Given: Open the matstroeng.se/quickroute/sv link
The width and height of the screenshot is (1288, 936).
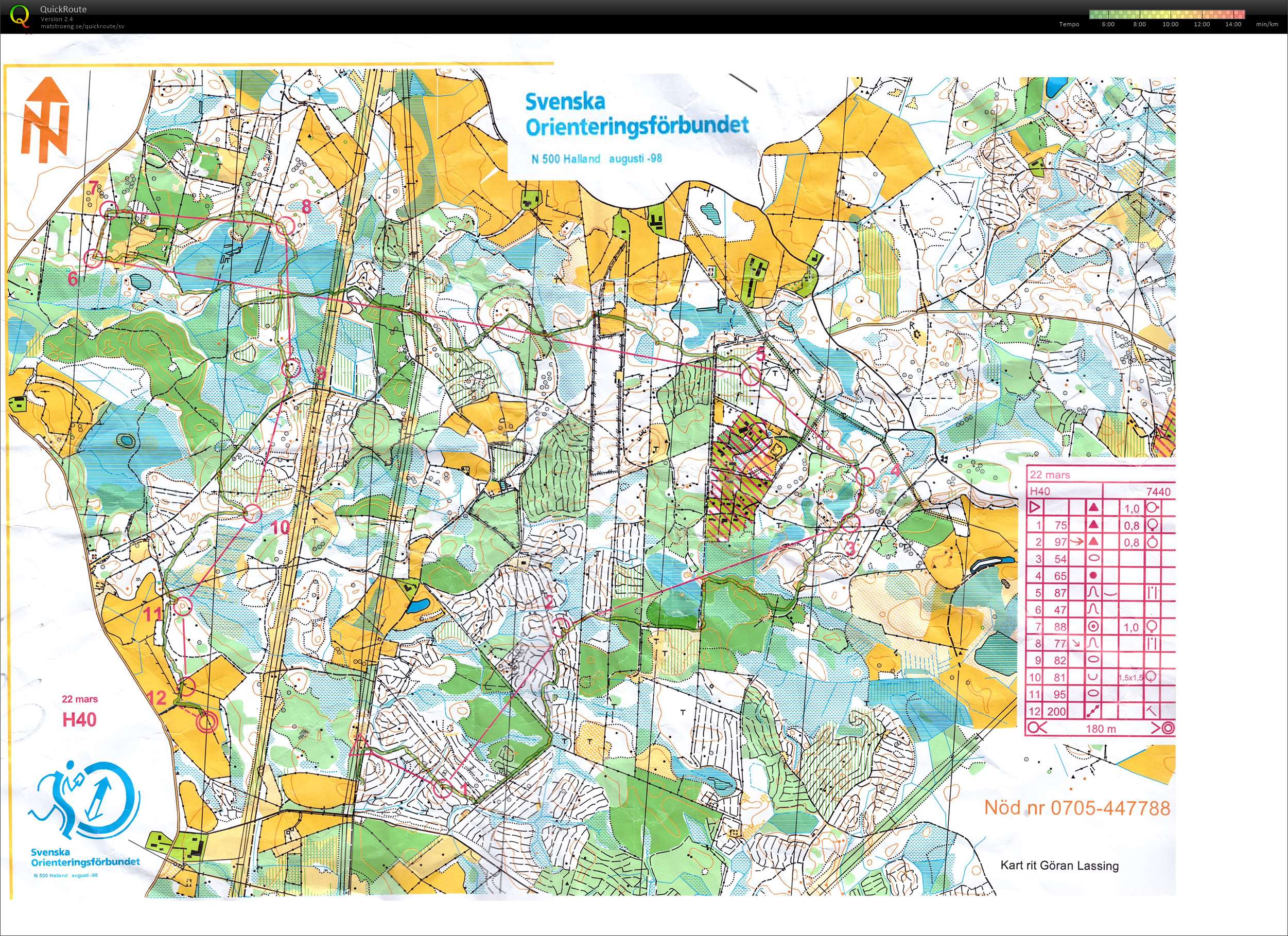Looking at the screenshot, I should tap(82, 26).
